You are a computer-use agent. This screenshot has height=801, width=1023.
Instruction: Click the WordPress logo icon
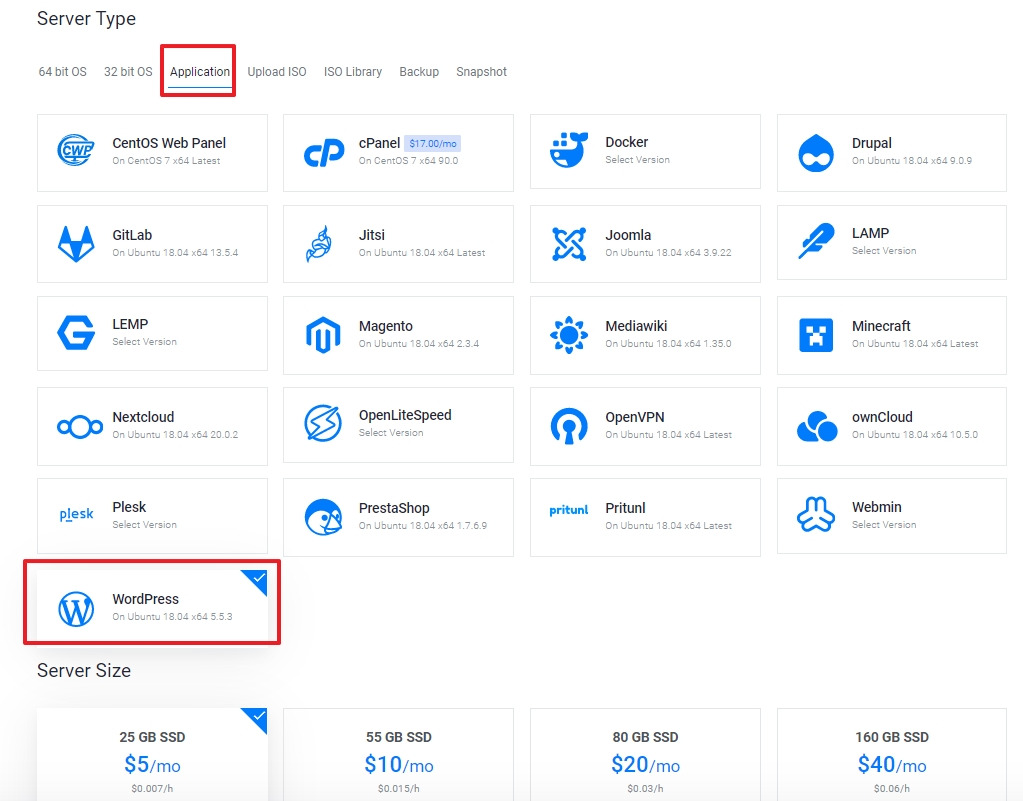click(76, 609)
